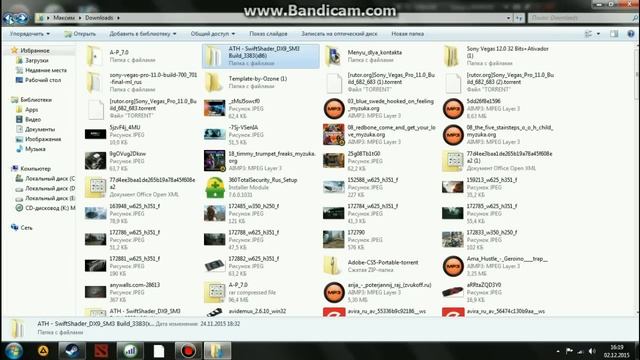Viewport: 640px width, 360px height.
Task: Select 77d4ee3baa1...a2 (1) Office XML document
Action: 497,161
